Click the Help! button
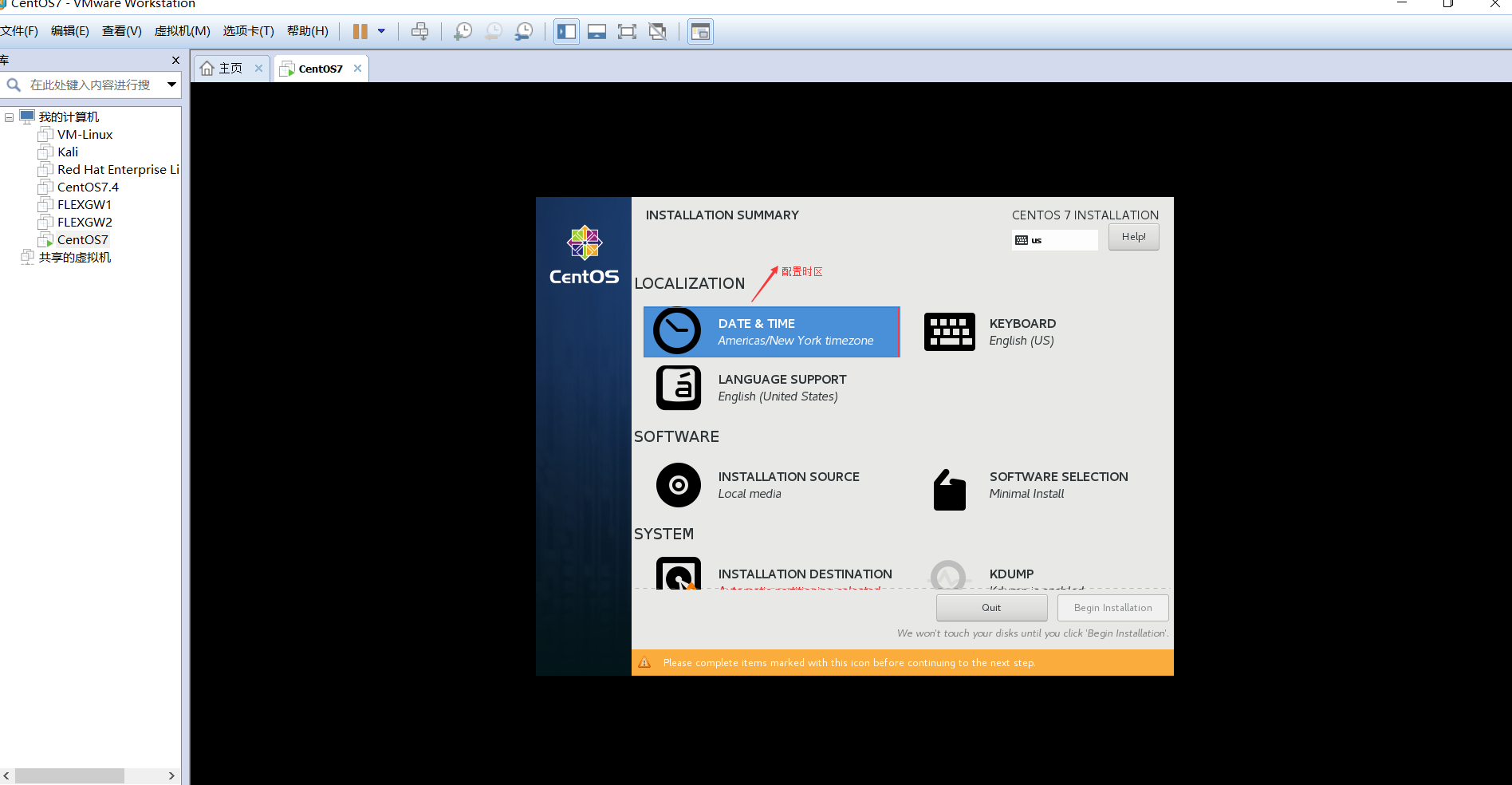The height and width of the screenshot is (785, 1512). pos(1133,237)
